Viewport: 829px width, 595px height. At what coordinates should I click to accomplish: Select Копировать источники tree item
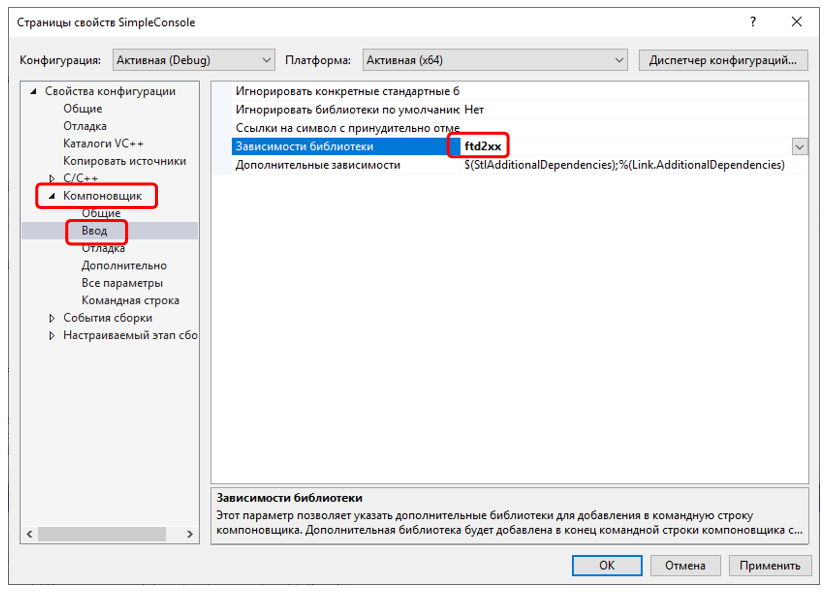coord(124,161)
